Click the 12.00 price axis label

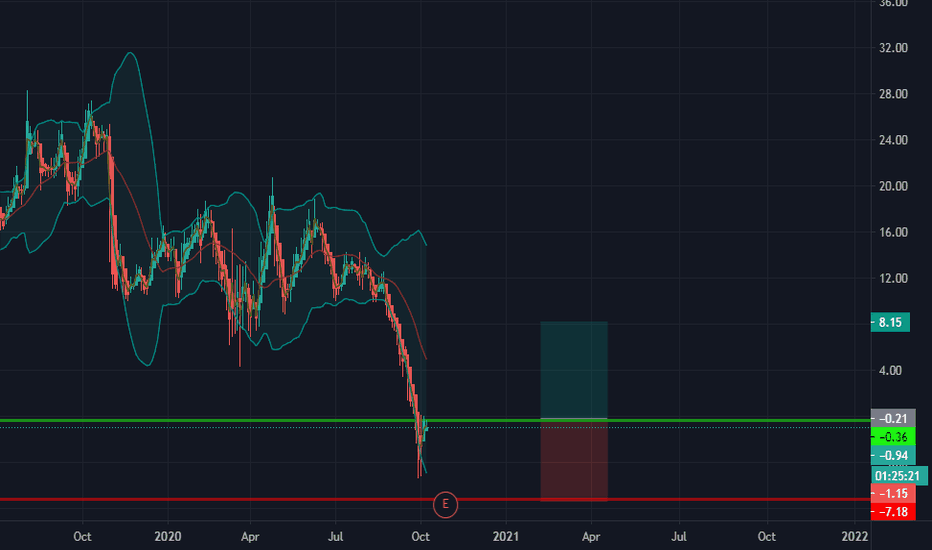[893, 278]
